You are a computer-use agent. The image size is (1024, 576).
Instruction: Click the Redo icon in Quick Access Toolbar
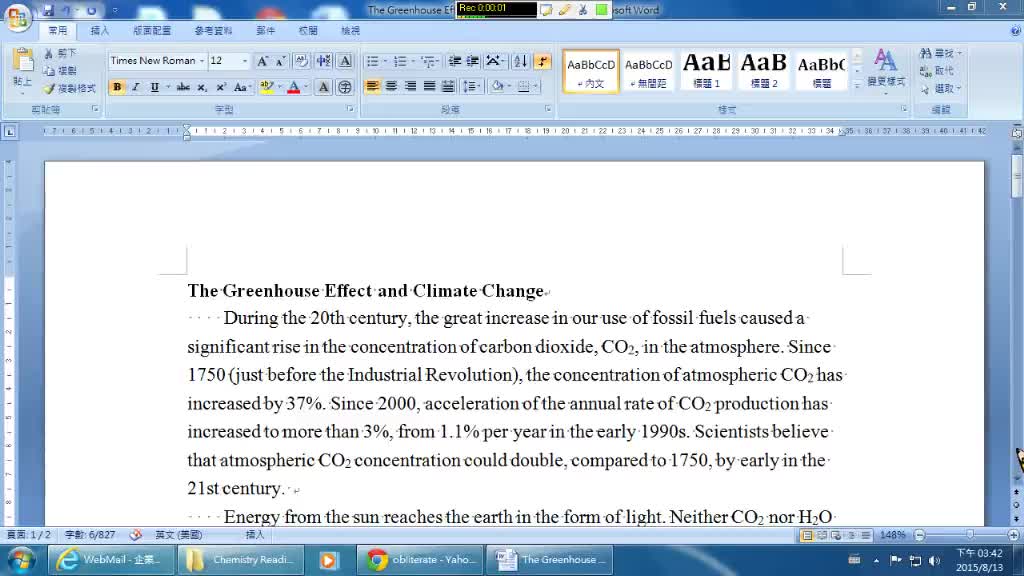click(x=91, y=10)
